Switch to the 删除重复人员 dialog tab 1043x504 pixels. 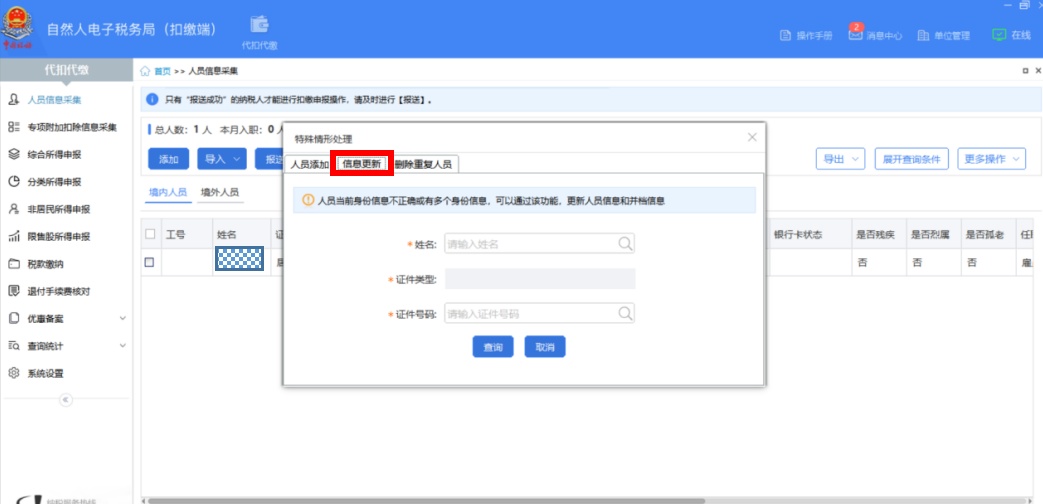423,164
